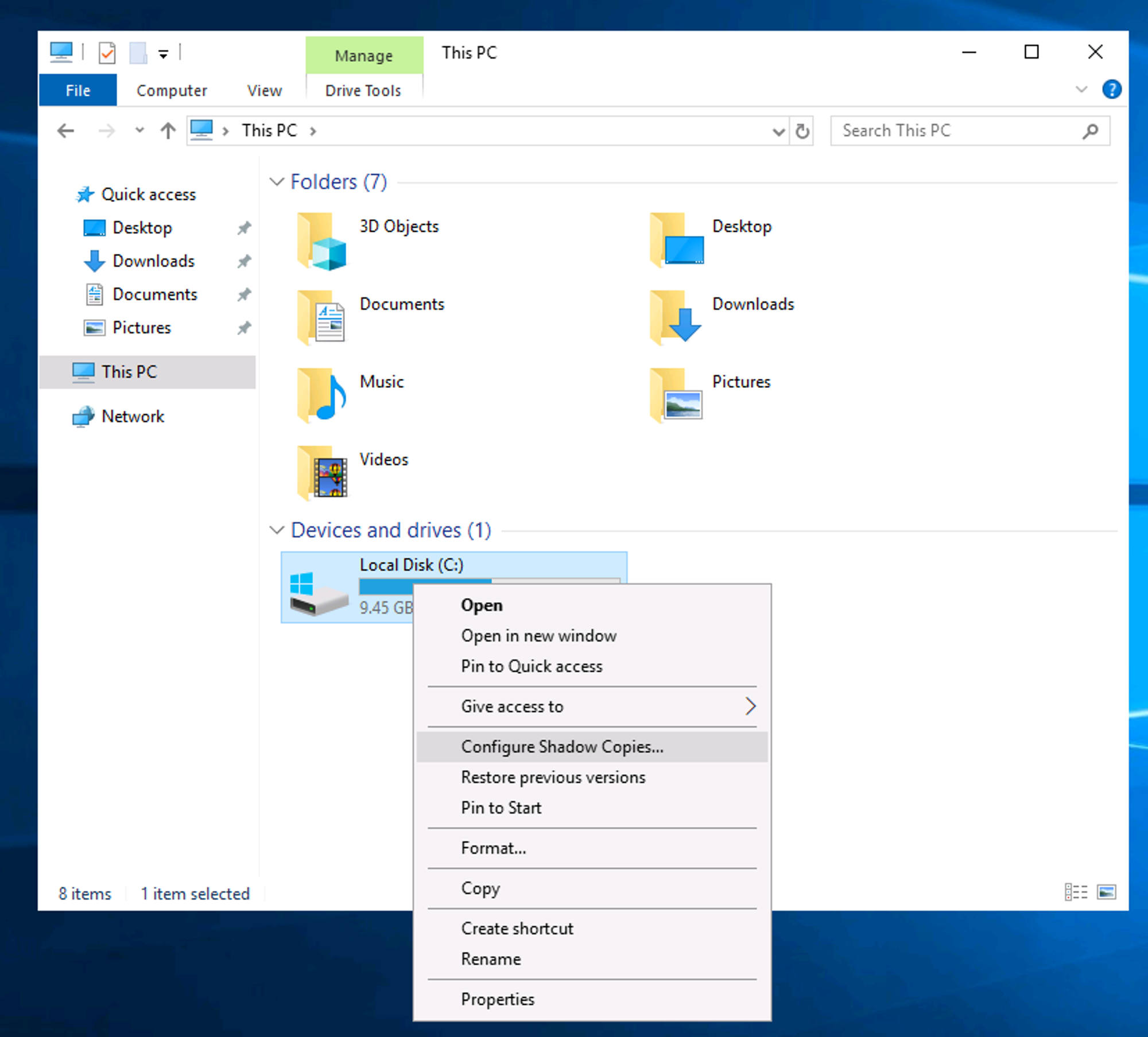
Task: Click the New folder quick access icon
Action: coord(138,53)
